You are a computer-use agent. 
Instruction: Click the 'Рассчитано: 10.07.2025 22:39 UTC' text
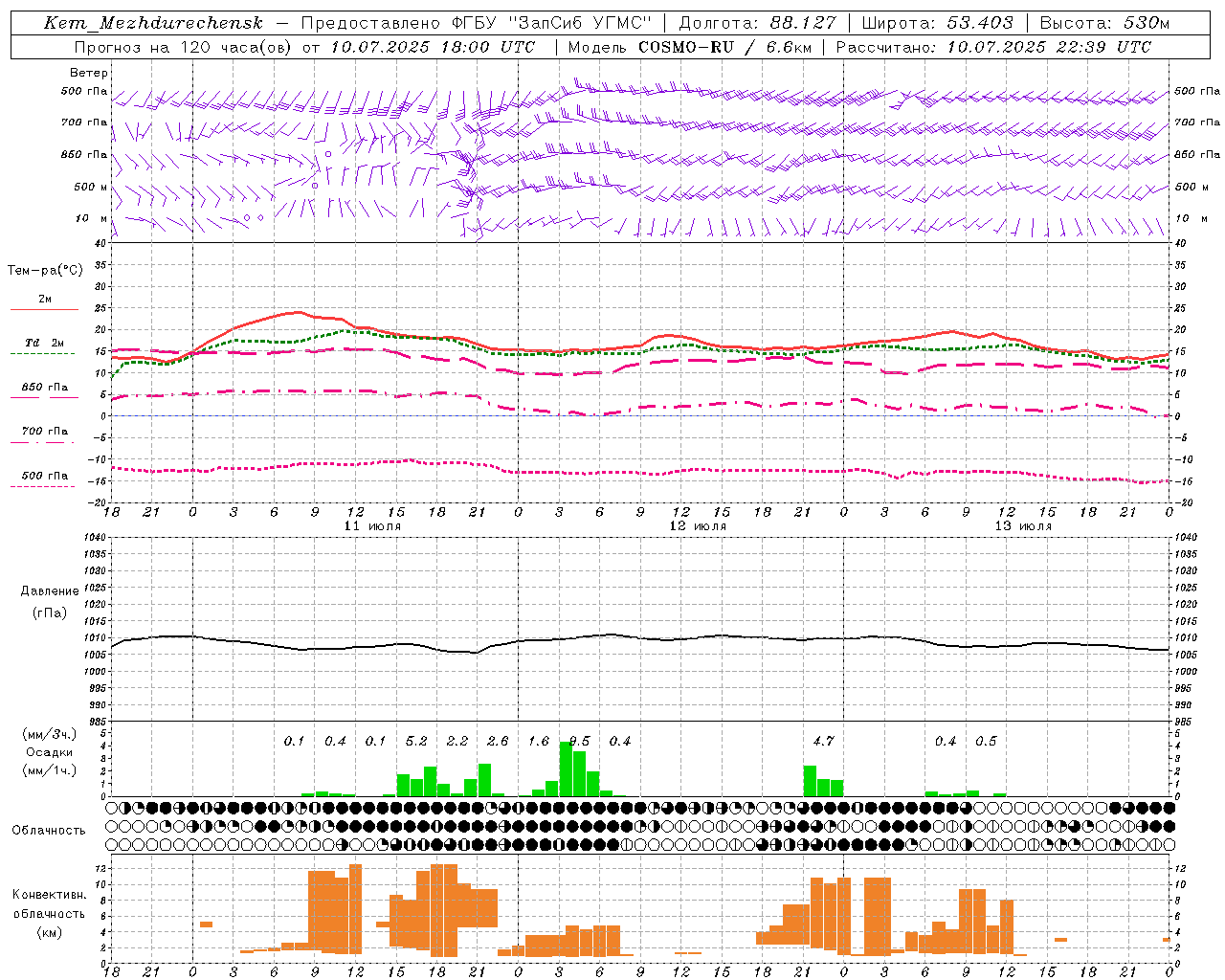point(993,47)
